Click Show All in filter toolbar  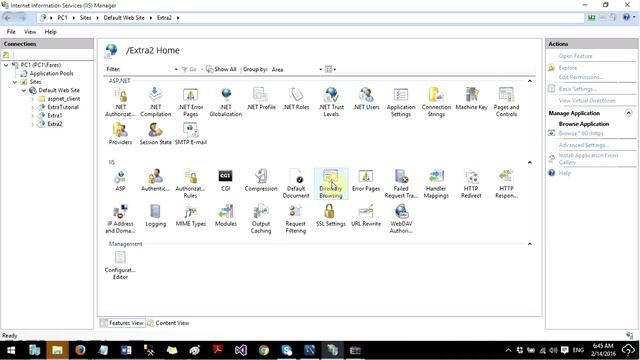pyautogui.click(x=221, y=69)
